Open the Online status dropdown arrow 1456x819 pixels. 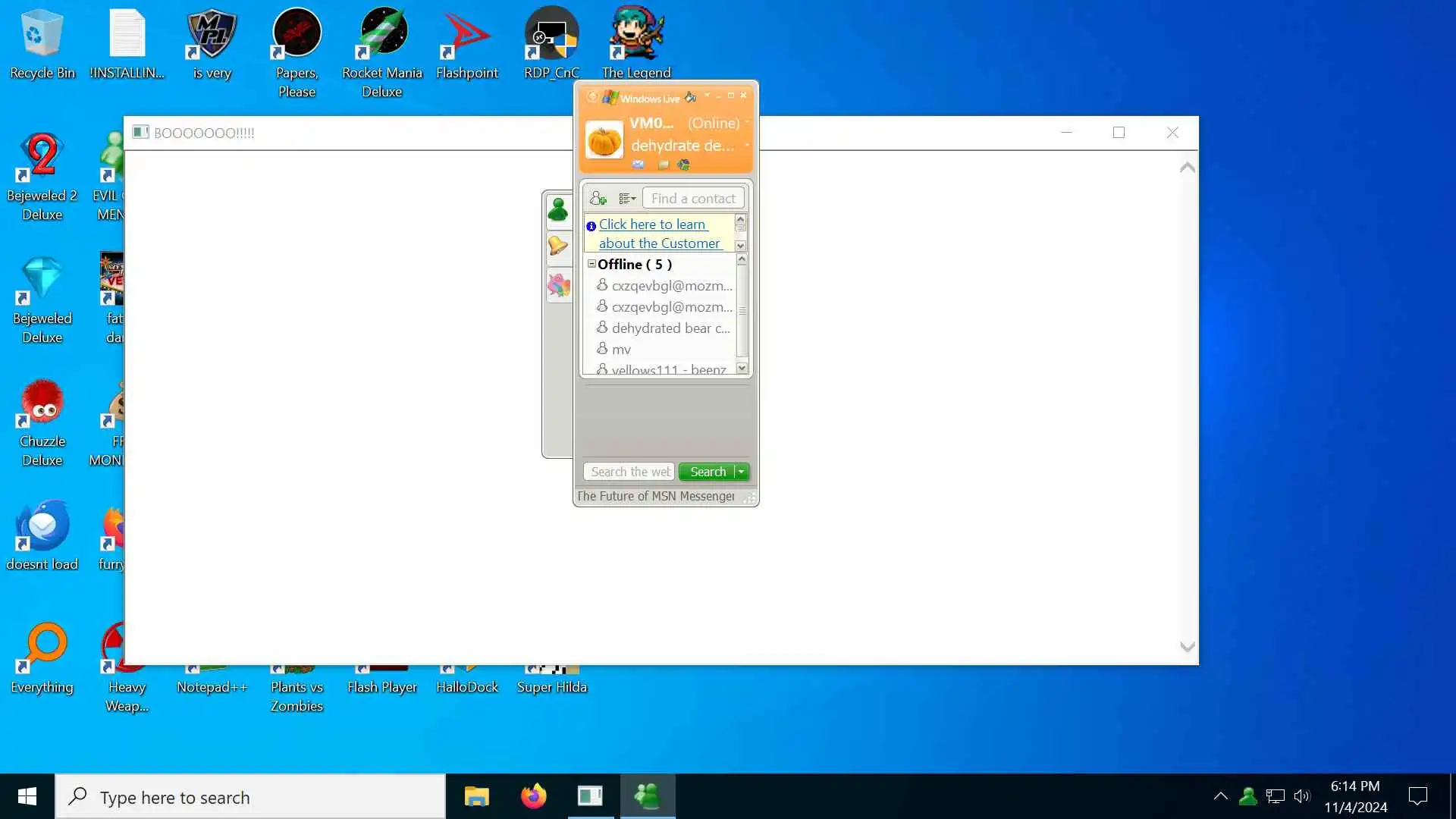point(747,122)
